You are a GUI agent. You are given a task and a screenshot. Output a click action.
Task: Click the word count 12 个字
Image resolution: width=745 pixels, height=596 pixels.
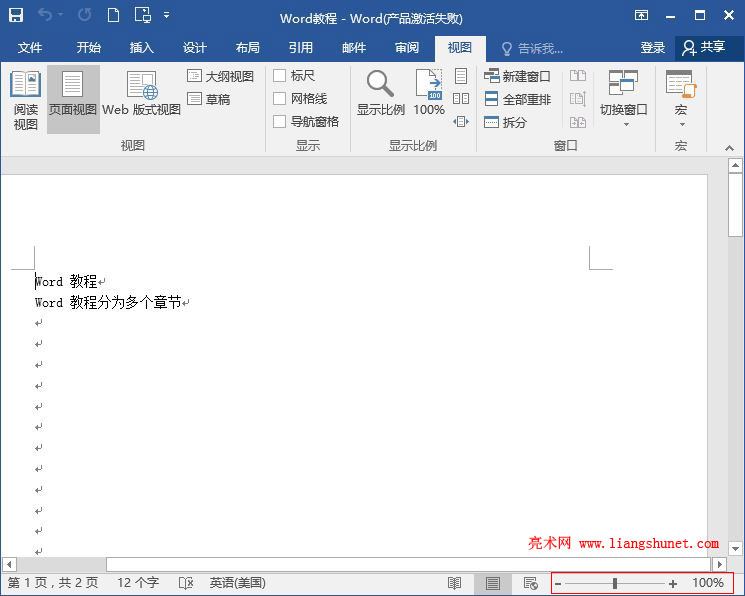[x=138, y=583]
